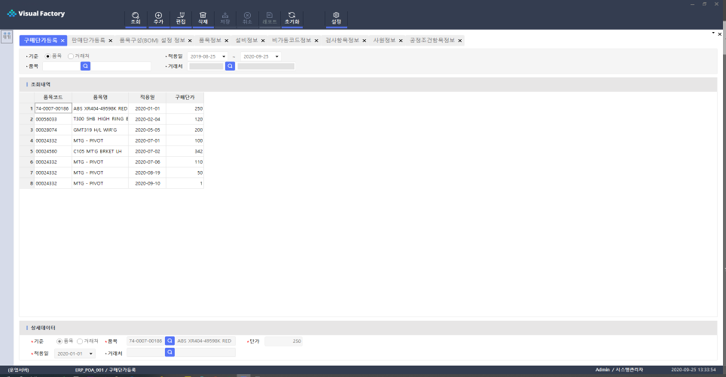
Task: Click the 편집 edit toolbar icon
Action: click(x=181, y=18)
